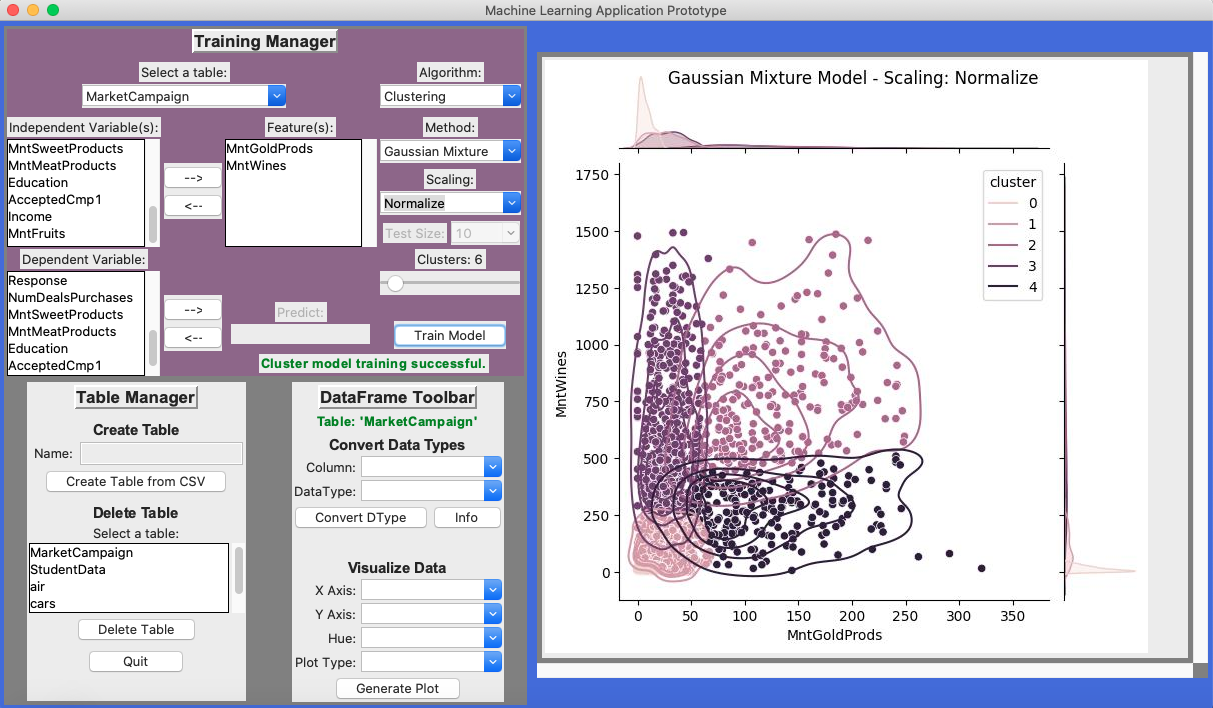Click the Training Manager heading
The height and width of the screenshot is (708, 1213).
coord(265,41)
